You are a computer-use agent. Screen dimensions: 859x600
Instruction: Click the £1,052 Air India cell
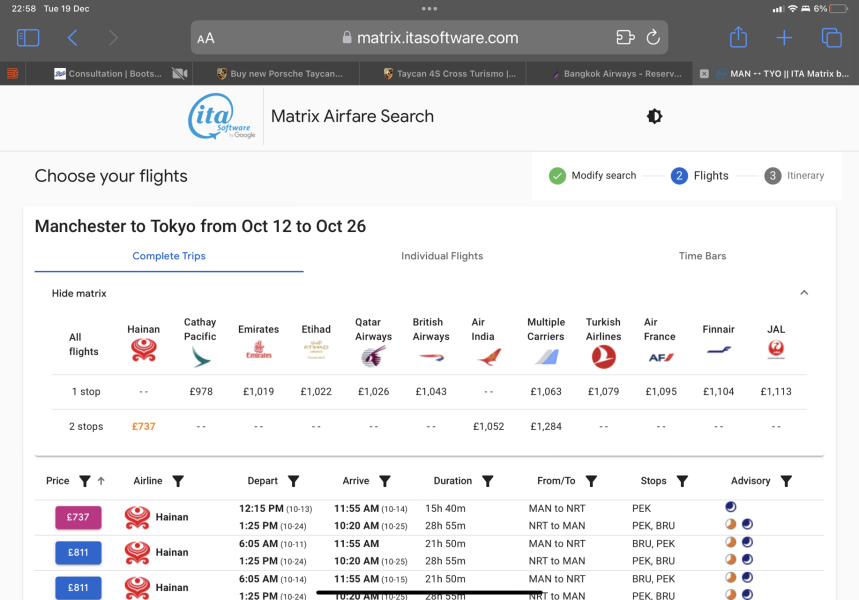(489, 426)
